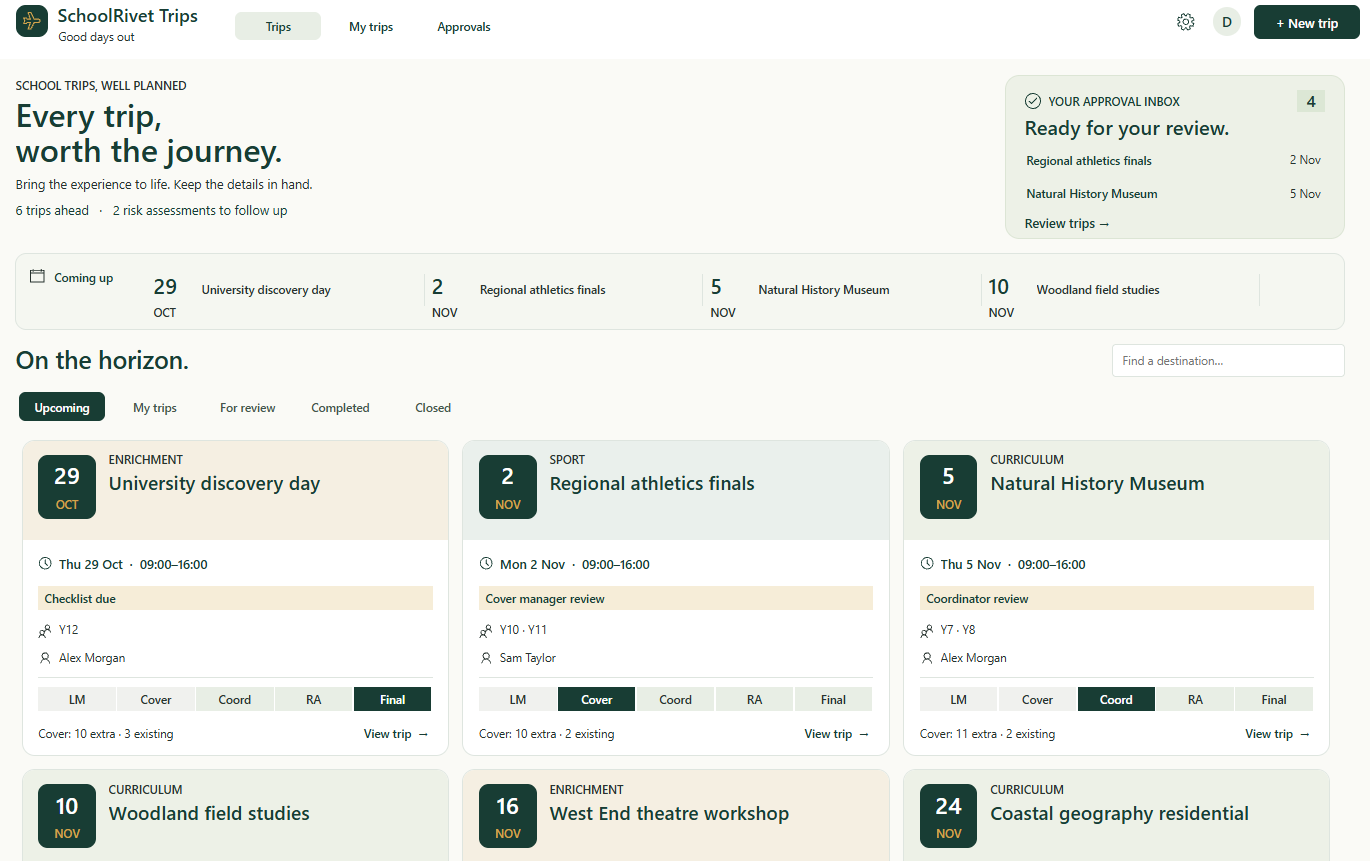The width and height of the screenshot is (1370, 862).
Task: Click the year-group icon next to Y10 · Y11
Action: tap(486, 631)
